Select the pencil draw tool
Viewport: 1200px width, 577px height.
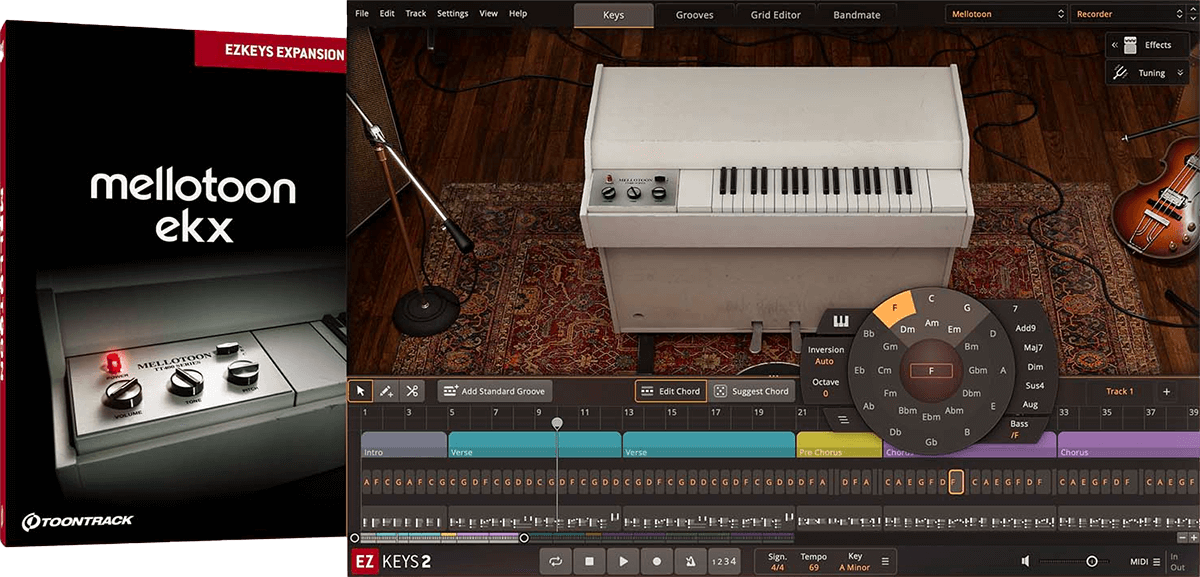point(386,391)
